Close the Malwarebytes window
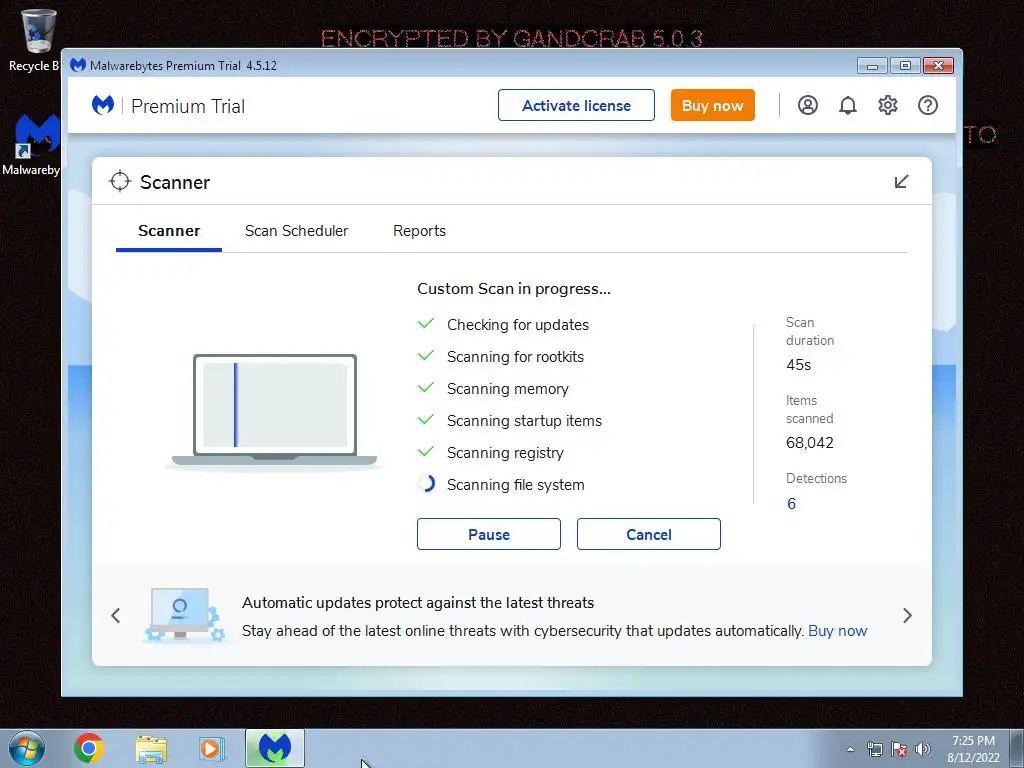This screenshot has height=768, width=1024. coord(938,65)
